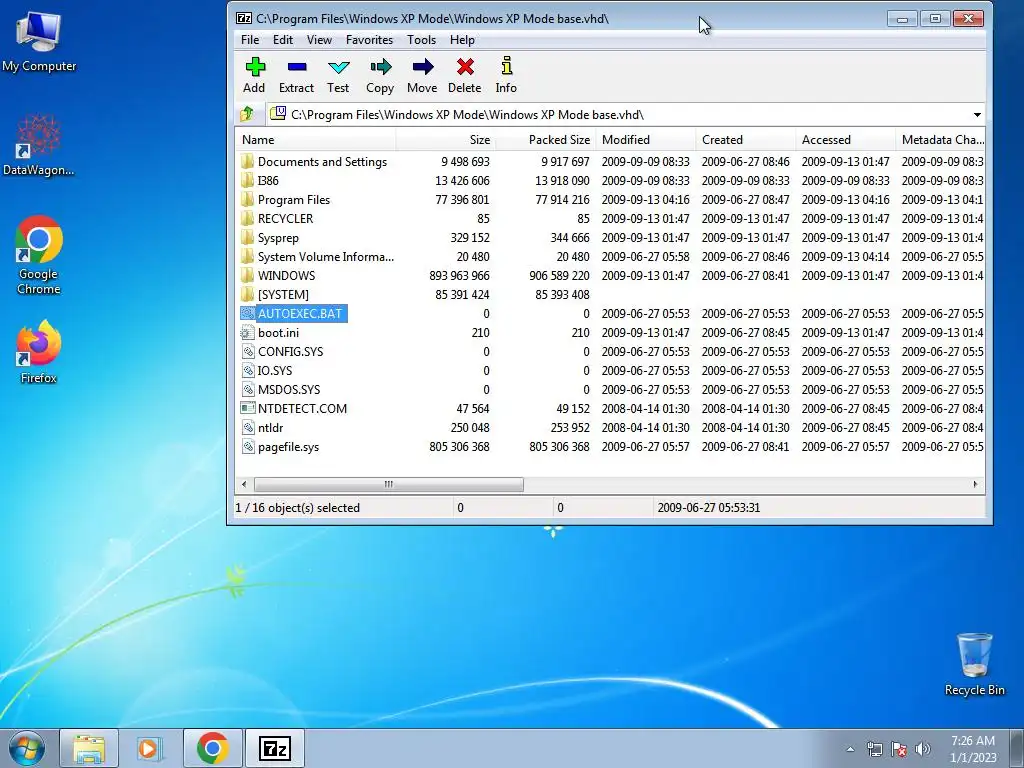Click the Action Center flag tray icon
The image size is (1024, 768).
click(x=899, y=749)
